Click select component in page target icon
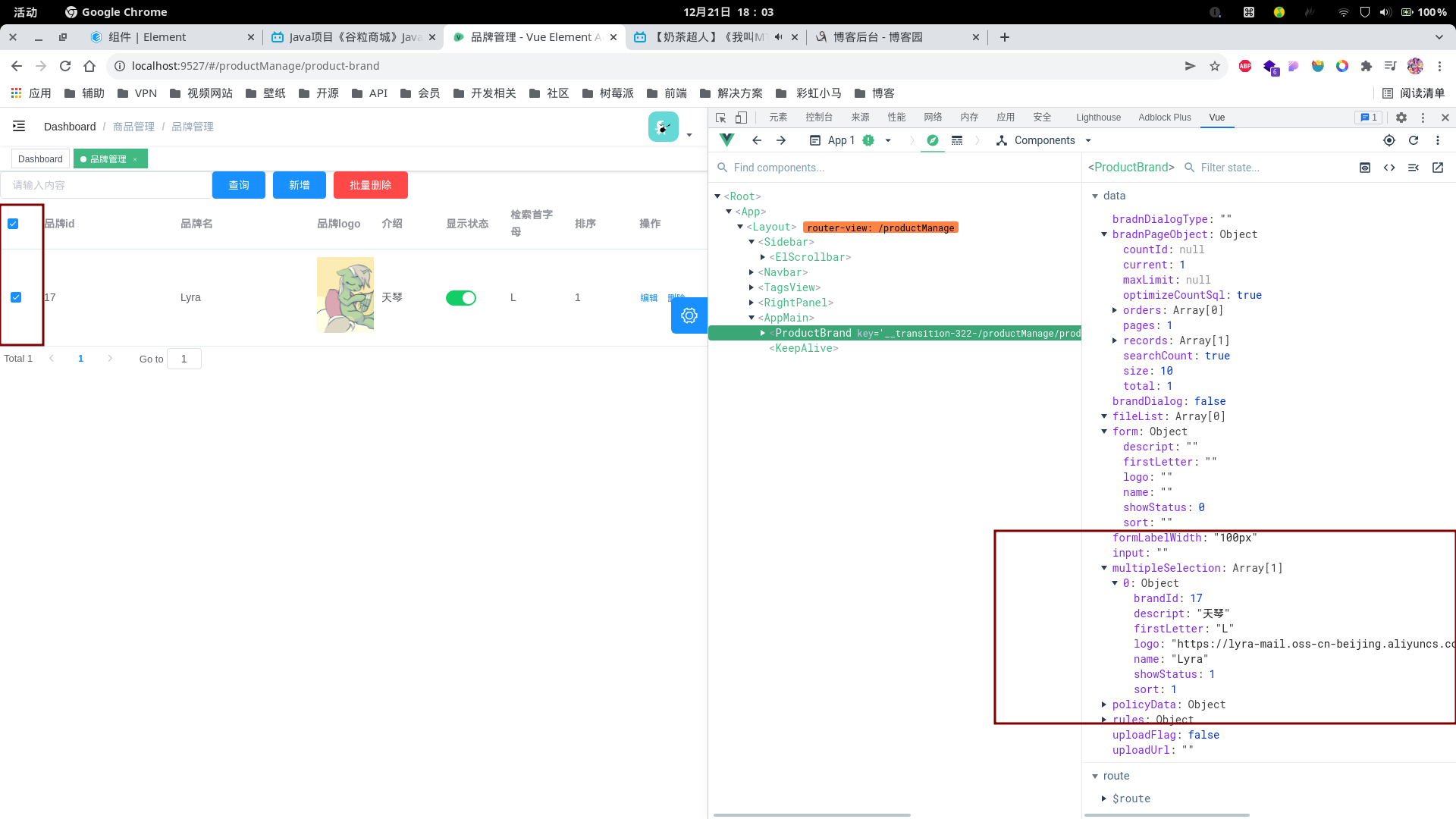1456x819 pixels. 1389,140
